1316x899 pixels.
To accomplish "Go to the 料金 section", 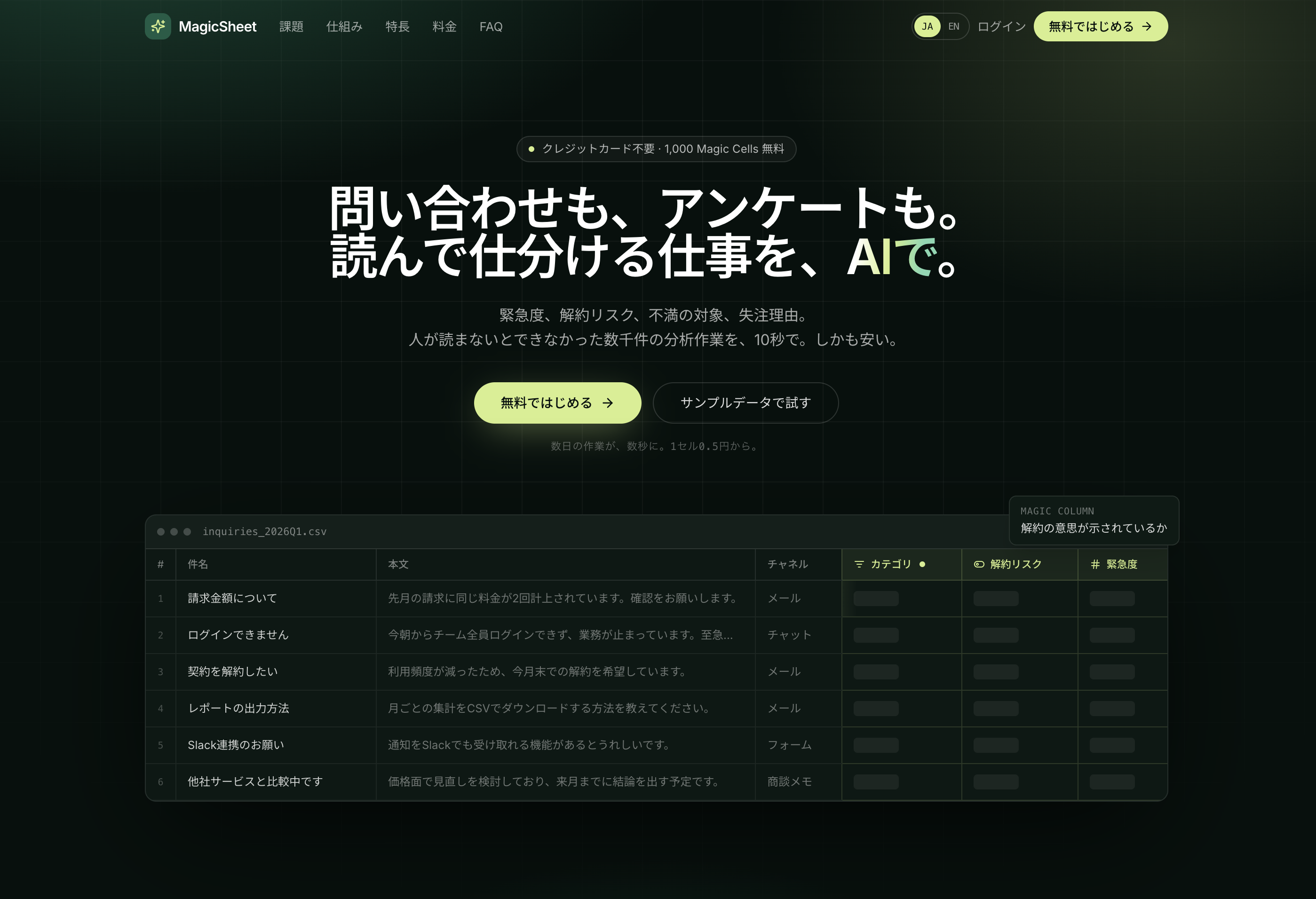I will click(444, 27).
